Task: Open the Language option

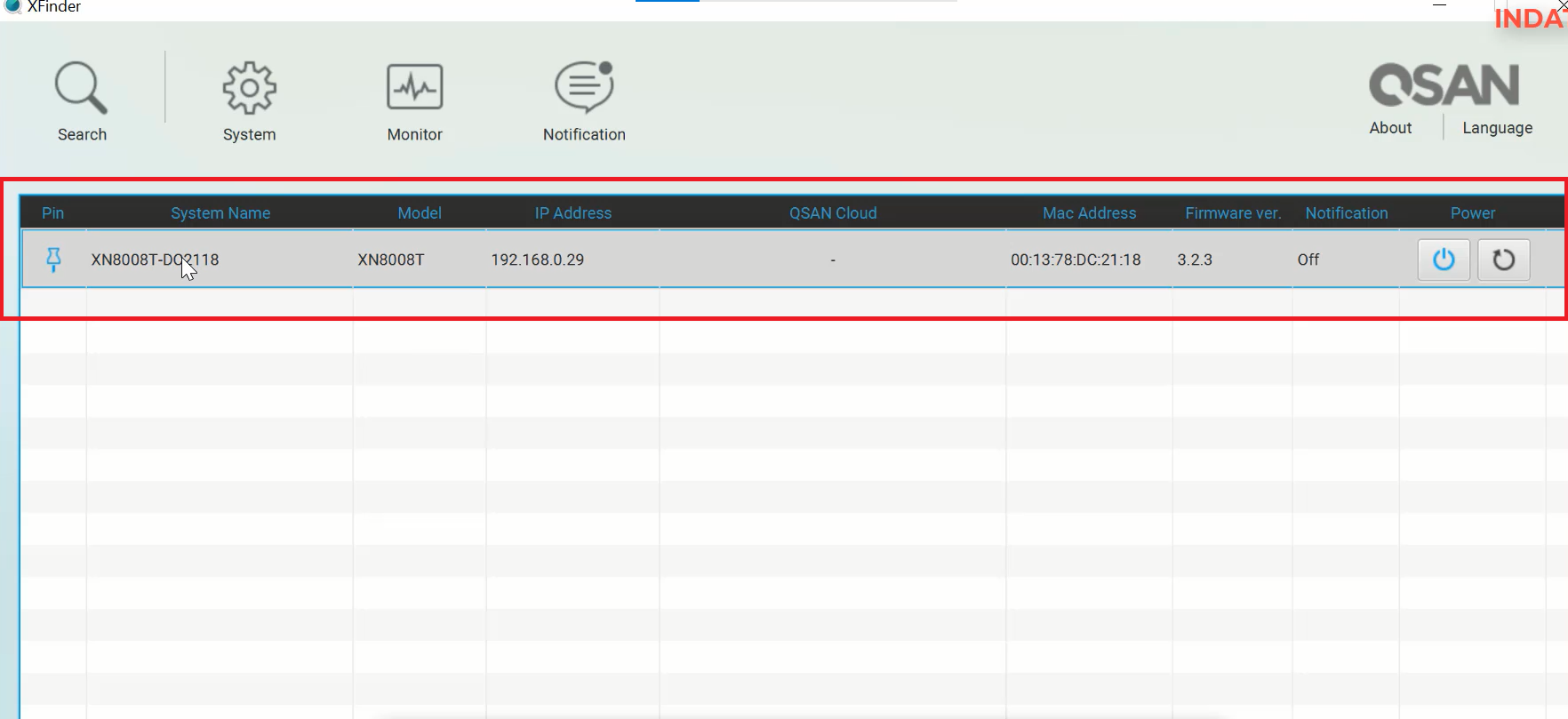Action: [1497, 128]
